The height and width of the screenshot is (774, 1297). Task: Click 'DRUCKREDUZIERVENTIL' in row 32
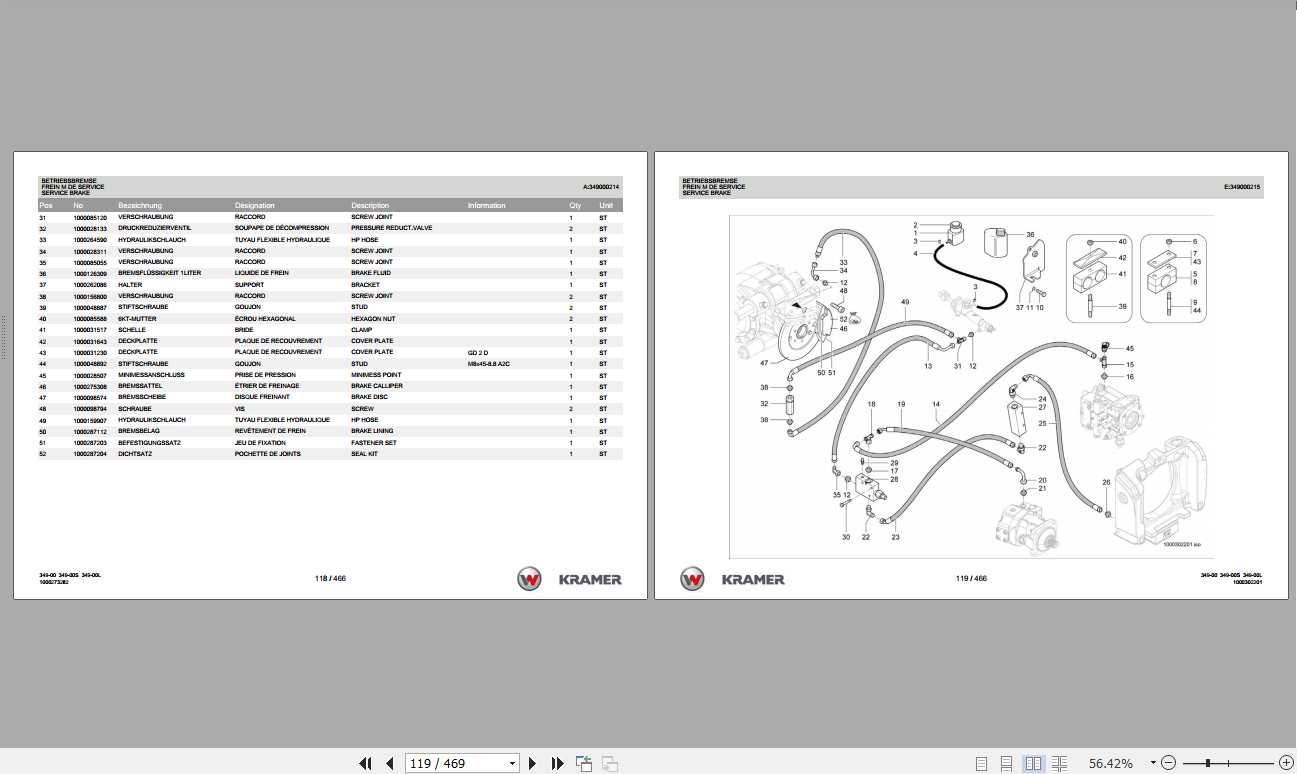tap(154, 229)
